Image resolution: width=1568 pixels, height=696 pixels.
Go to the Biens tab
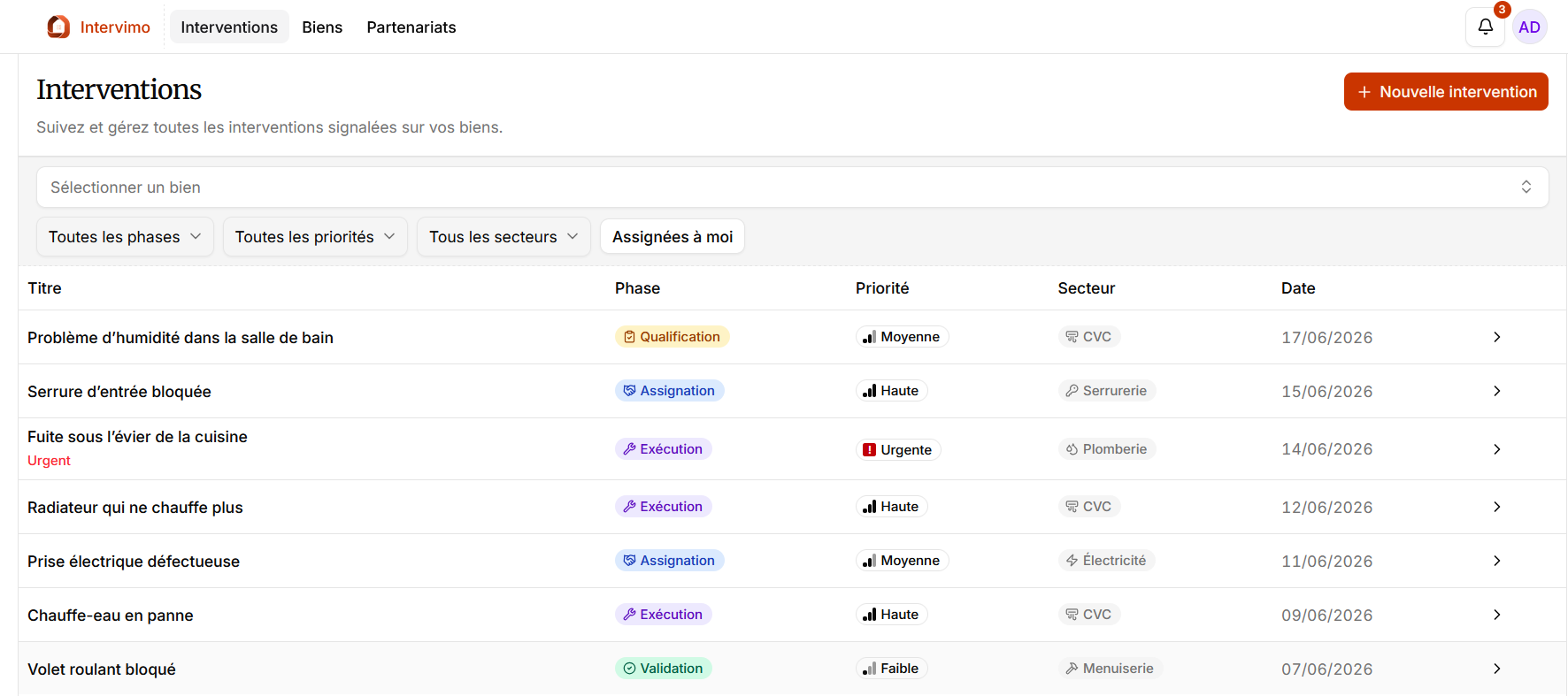click(322, 27)
